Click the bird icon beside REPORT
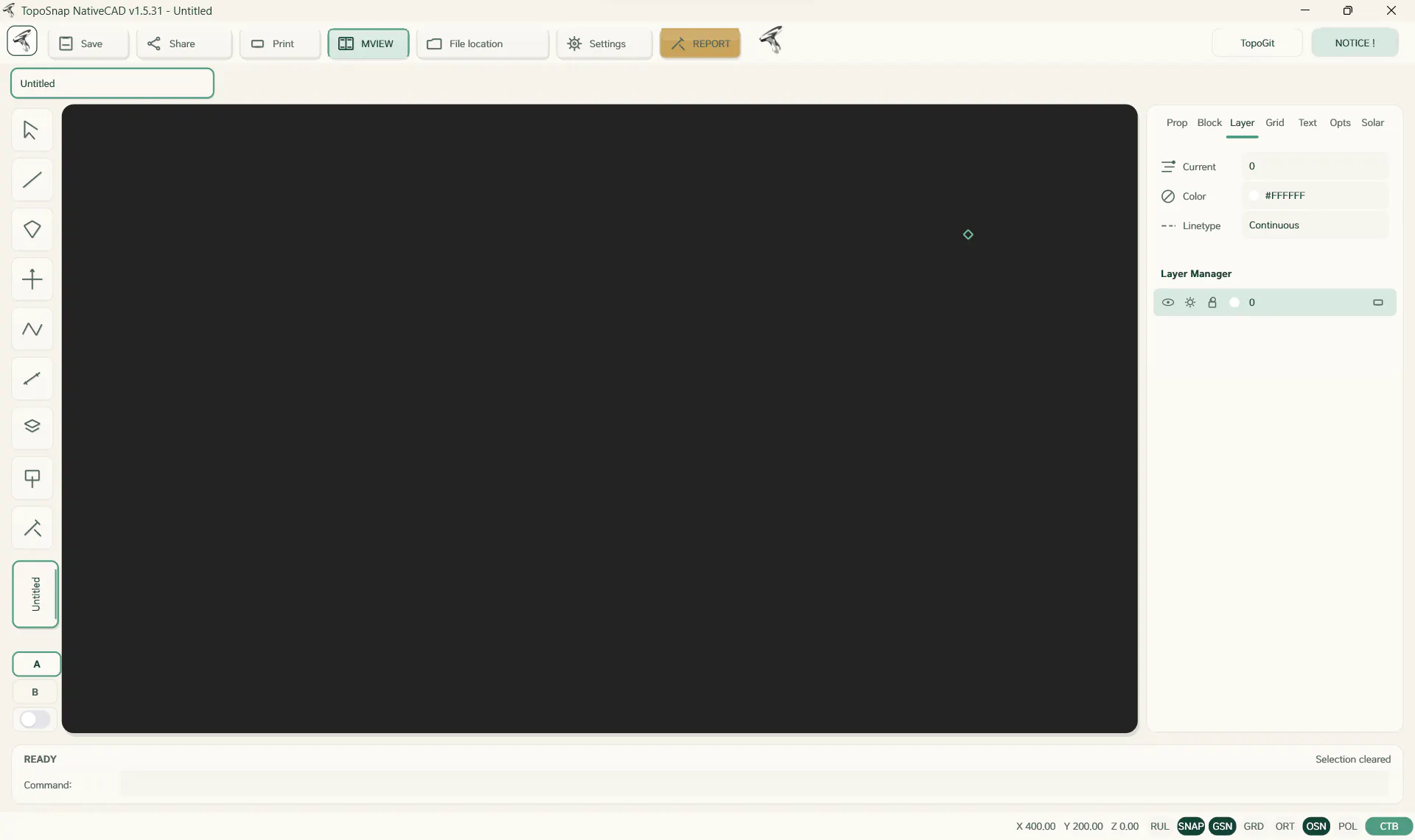The height and width of the screenshot is (840, 1415). [772, 40]
